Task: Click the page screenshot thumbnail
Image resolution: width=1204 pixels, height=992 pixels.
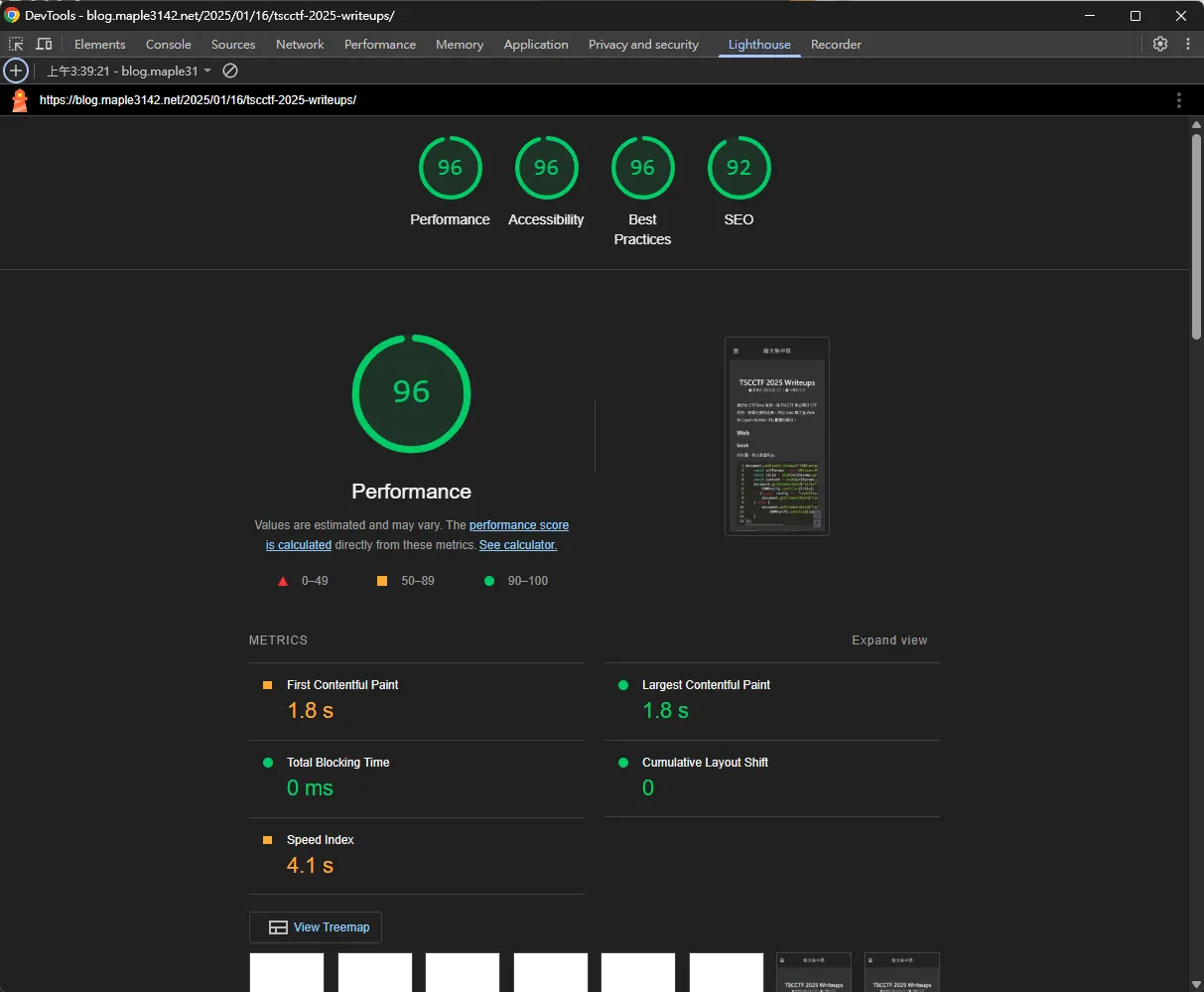Action: (x=777, y=436)
